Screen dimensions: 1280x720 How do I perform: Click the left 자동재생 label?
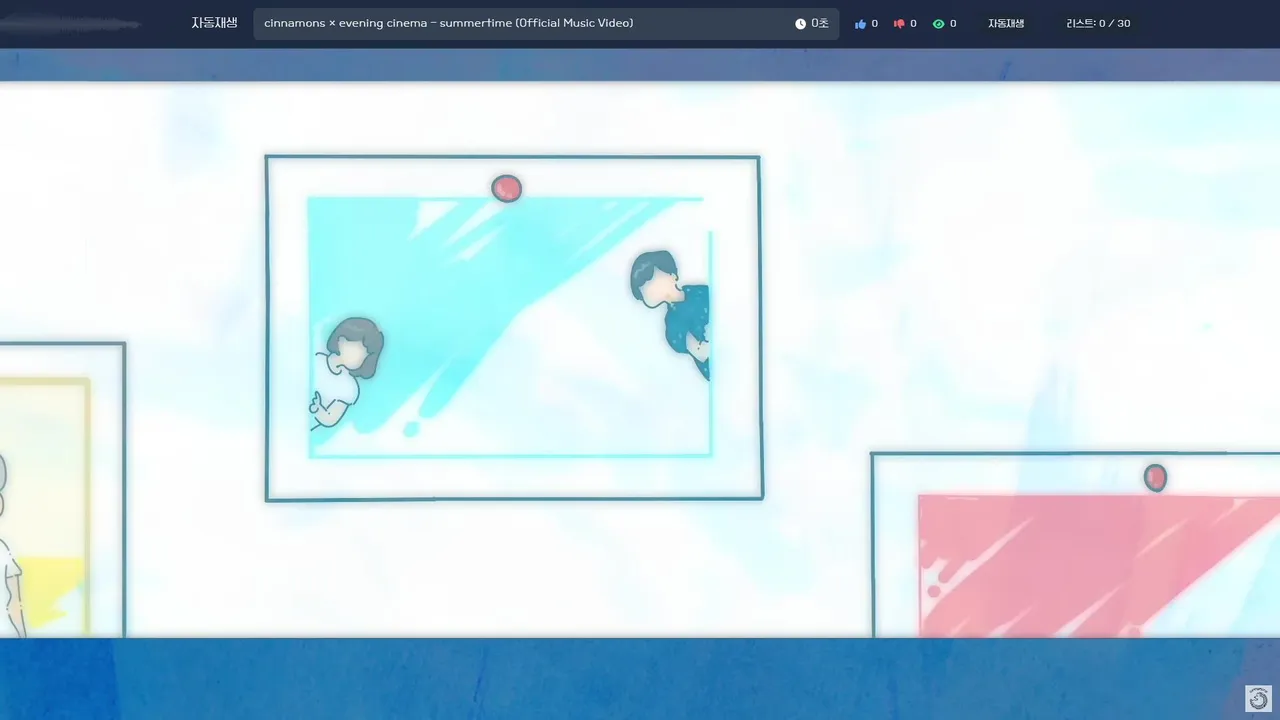214,23
